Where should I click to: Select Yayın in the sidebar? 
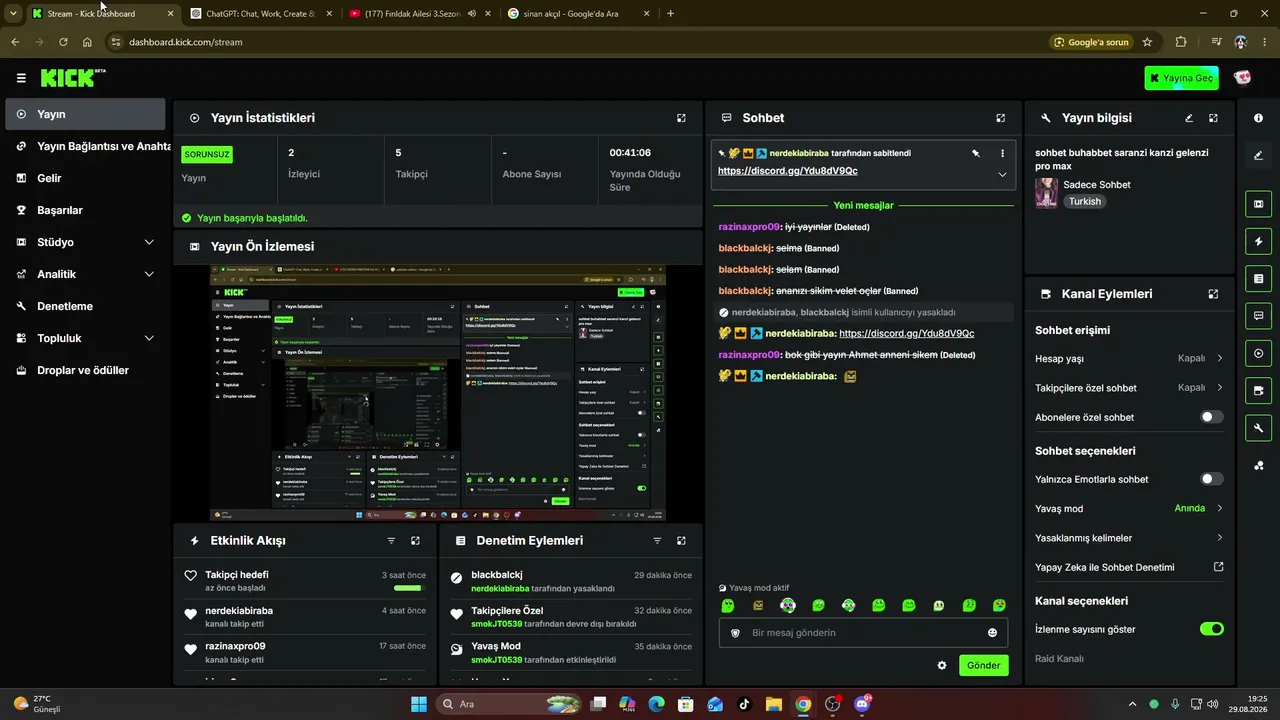pyautogui.click(x=85, y=114)
